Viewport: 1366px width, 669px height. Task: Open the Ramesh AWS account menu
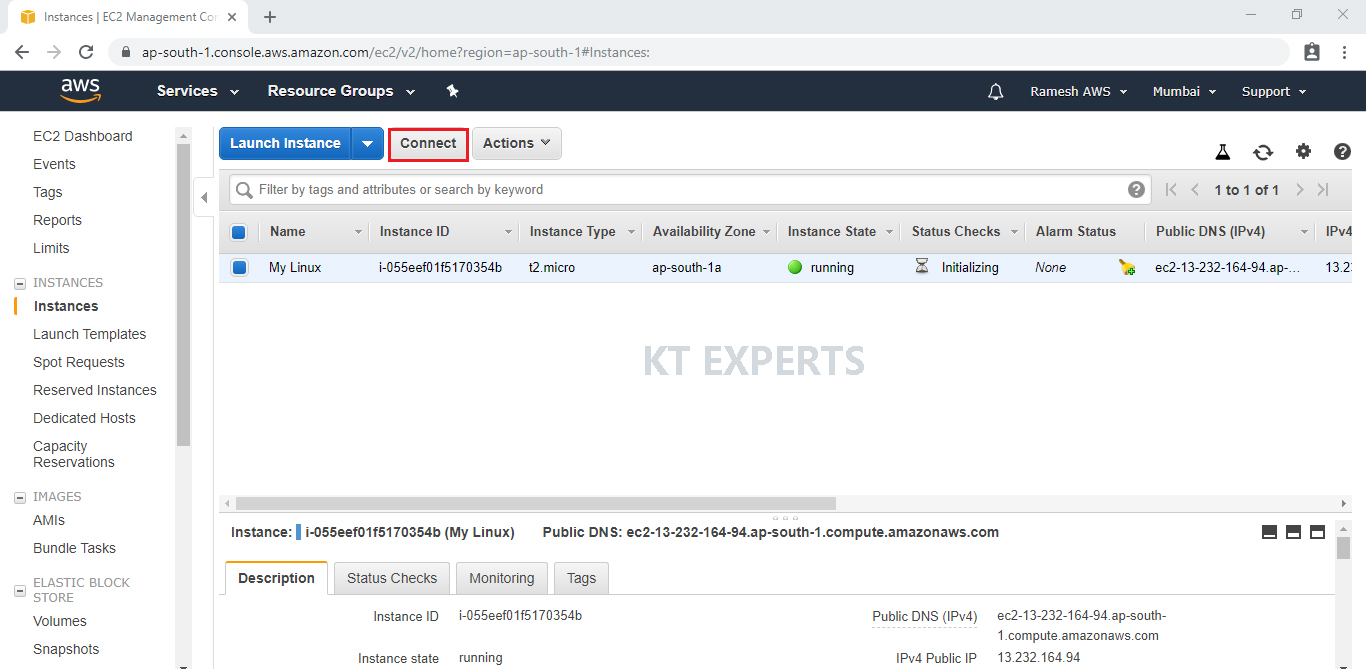(1079, 91)
